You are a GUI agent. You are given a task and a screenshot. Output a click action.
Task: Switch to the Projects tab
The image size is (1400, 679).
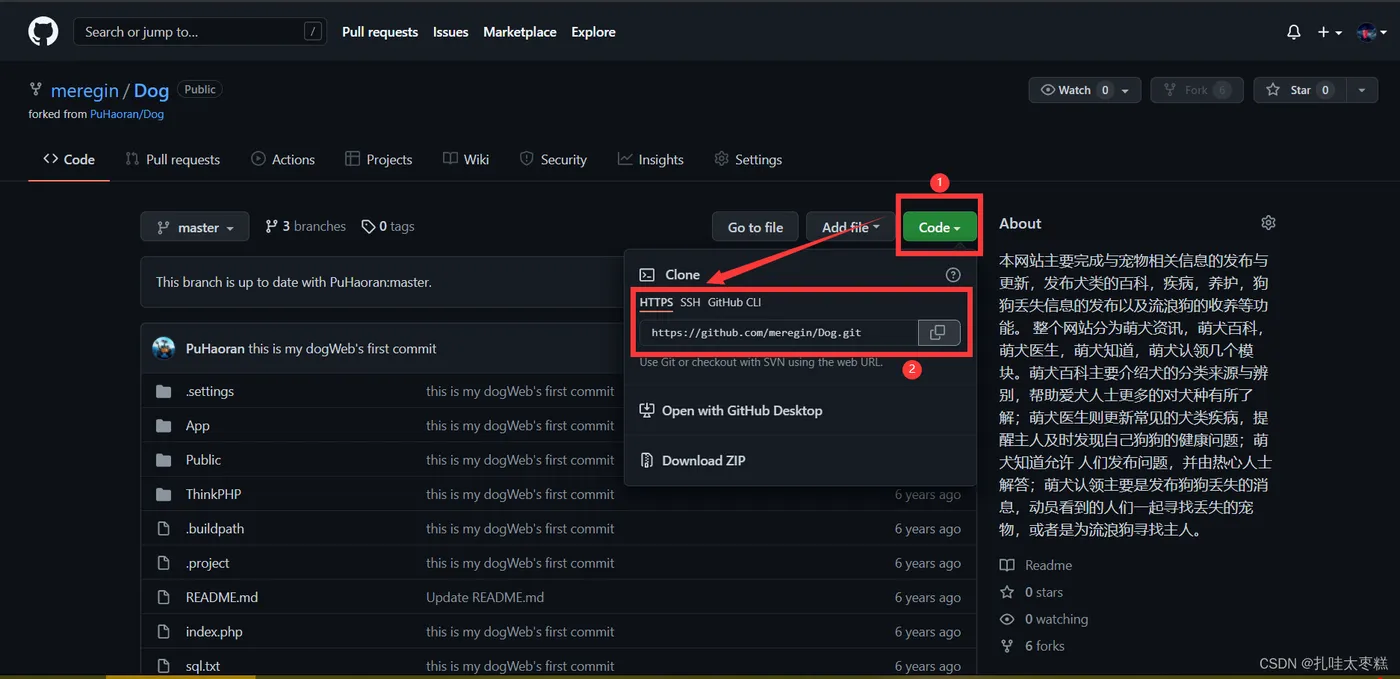pos(378,159)
